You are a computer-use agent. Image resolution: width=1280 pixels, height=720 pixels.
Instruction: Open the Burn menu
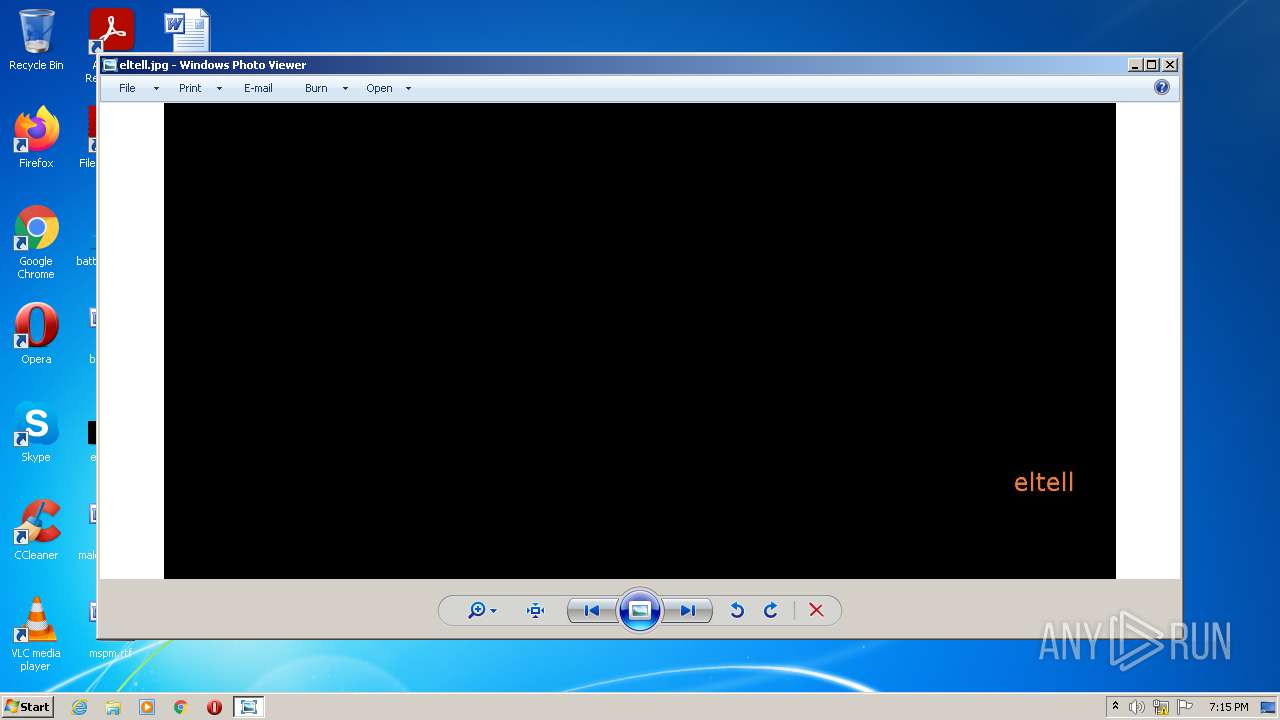coord(316,88)
